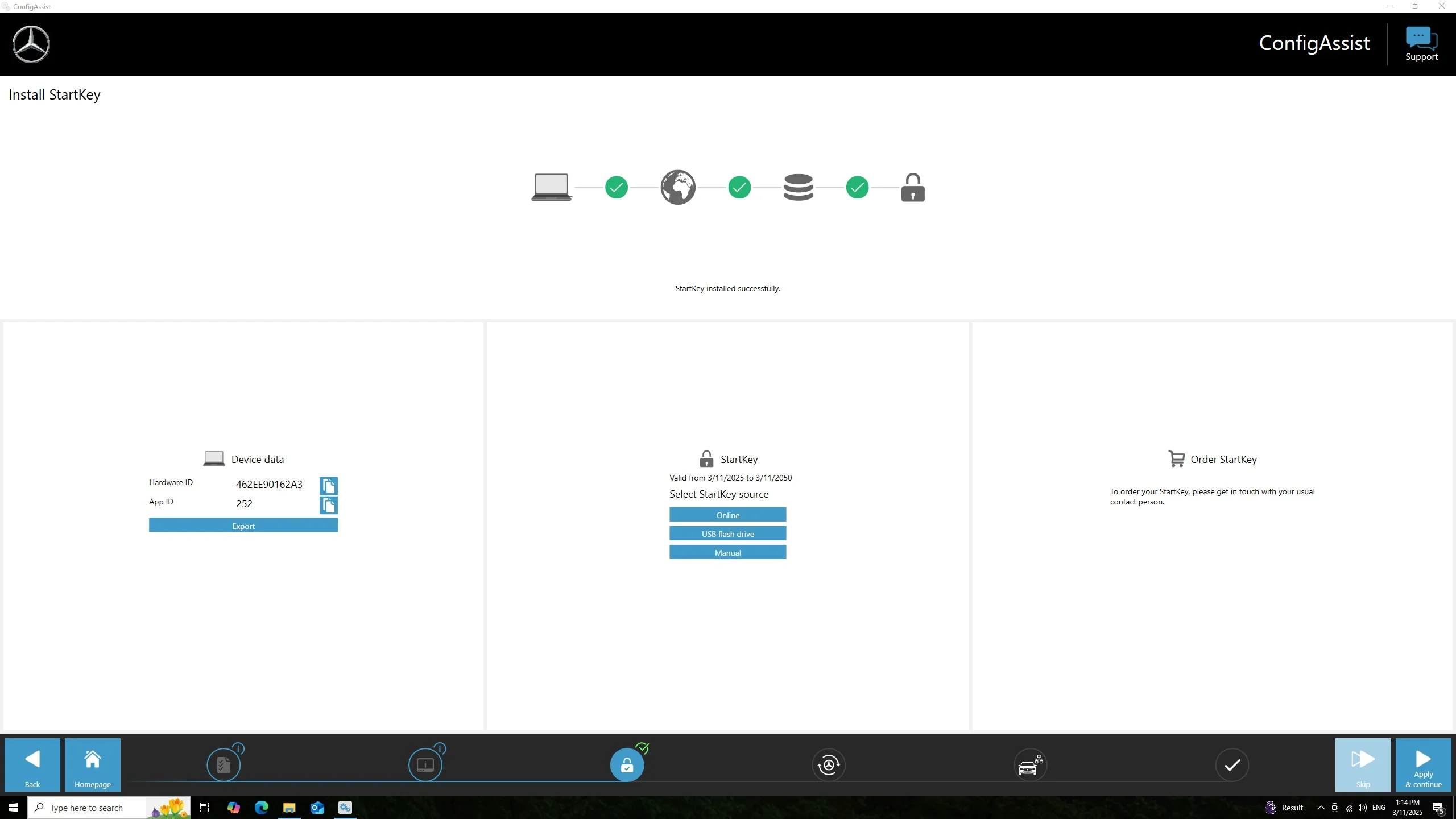Copy the Hardware ID value
The height and width of the screenshot is (819, 1456).
[x=329, y=486]
